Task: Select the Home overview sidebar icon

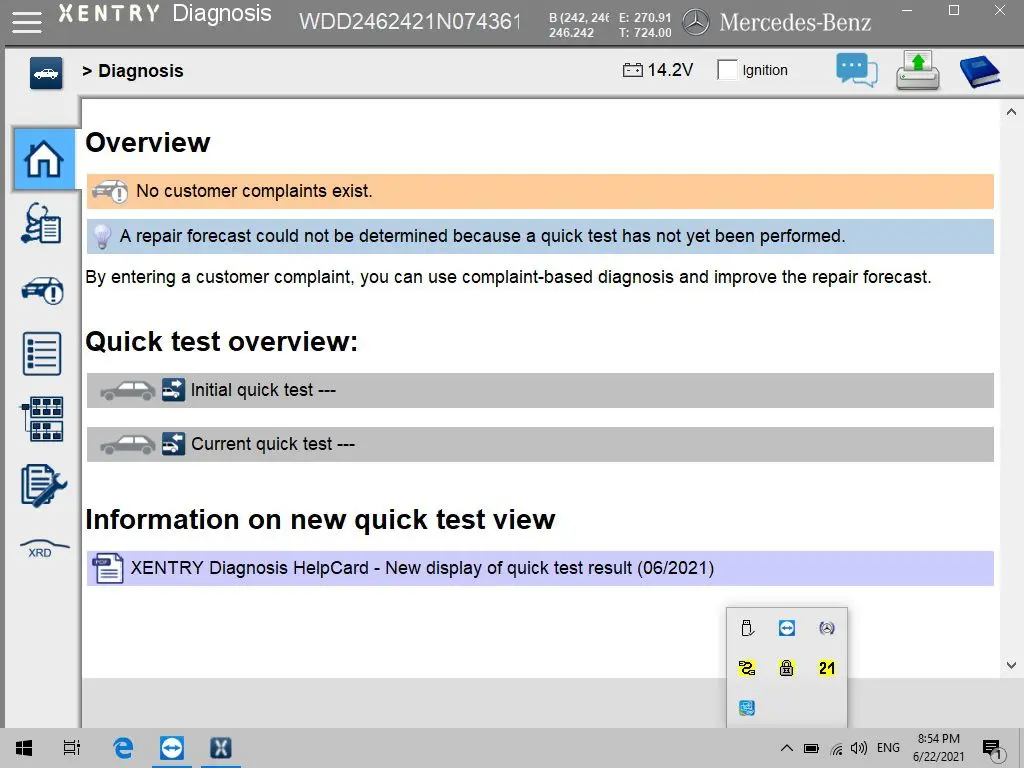Action: (x=44, y=159)
